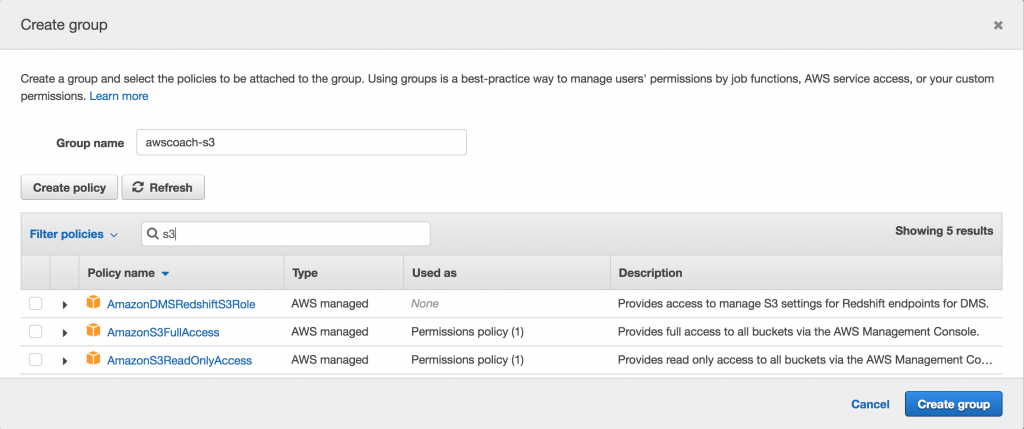Image resolution: width=1024 pixels, height=429 pixels.
Task: Click the AmazonS3ReadOnlyAccess policy box icon
Action: click(93, 358)
